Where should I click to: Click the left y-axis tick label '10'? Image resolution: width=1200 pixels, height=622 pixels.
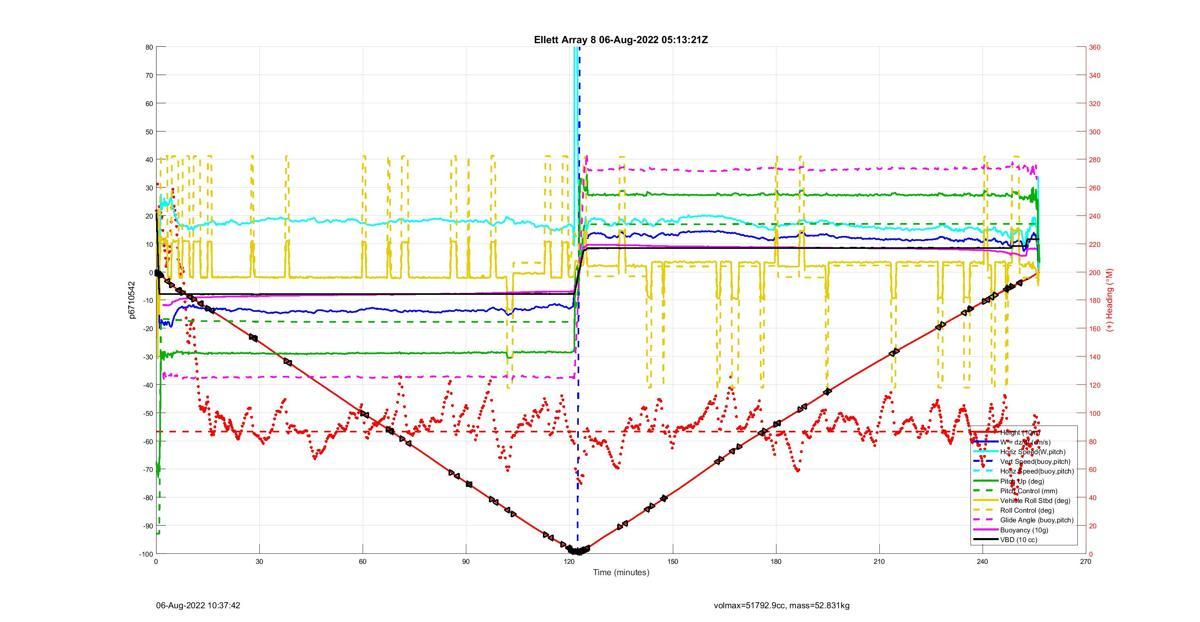point(148,244)
